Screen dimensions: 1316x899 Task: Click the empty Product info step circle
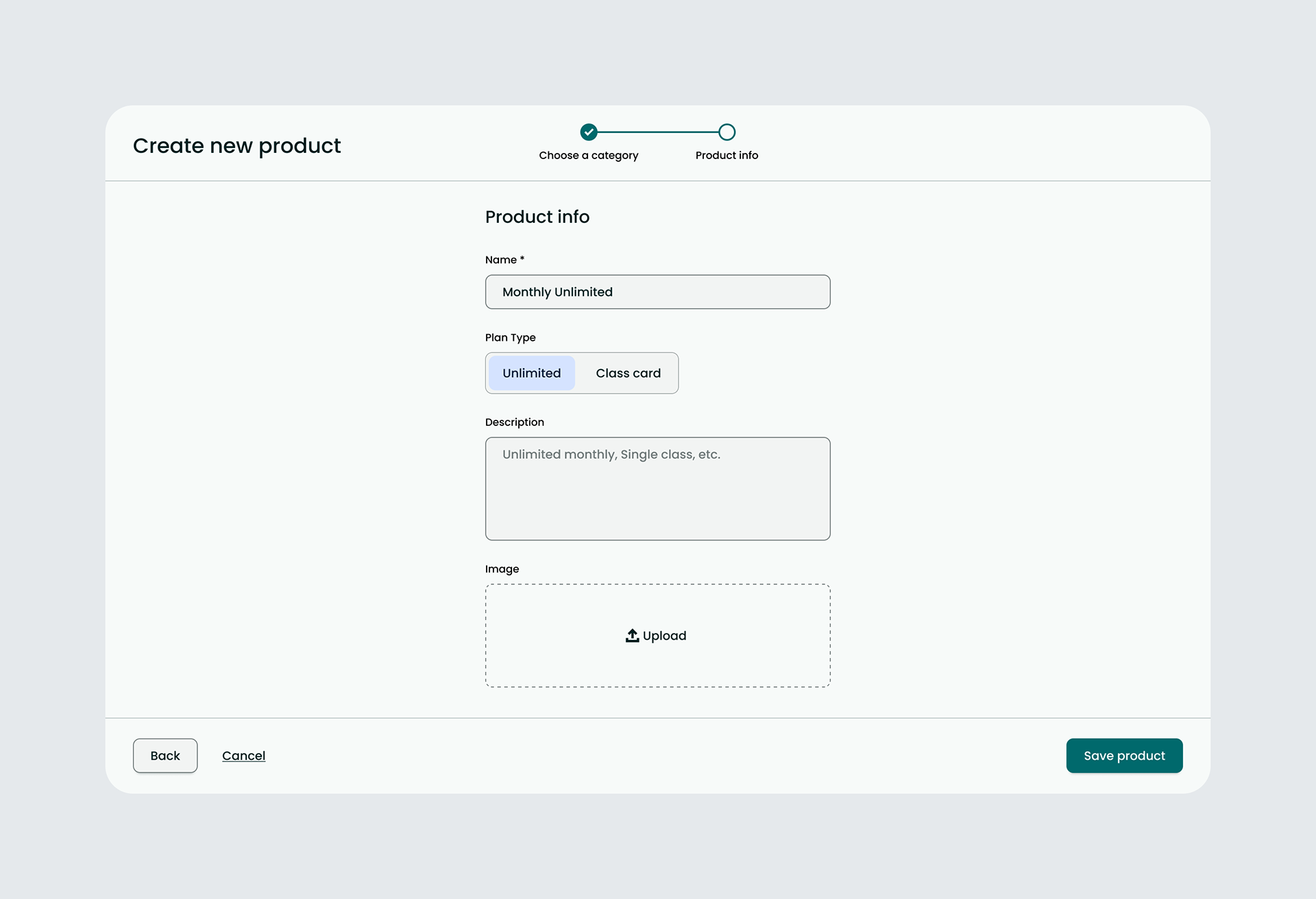pyautogui.click(x=727, y=132)
